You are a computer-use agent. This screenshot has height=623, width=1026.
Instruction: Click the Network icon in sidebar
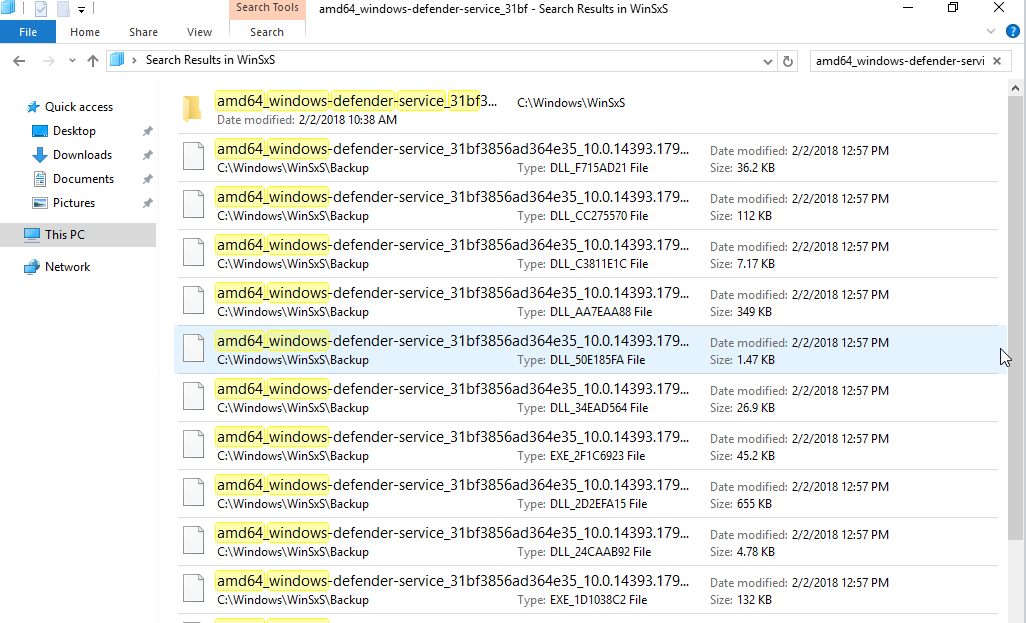[x=31, y=267]
